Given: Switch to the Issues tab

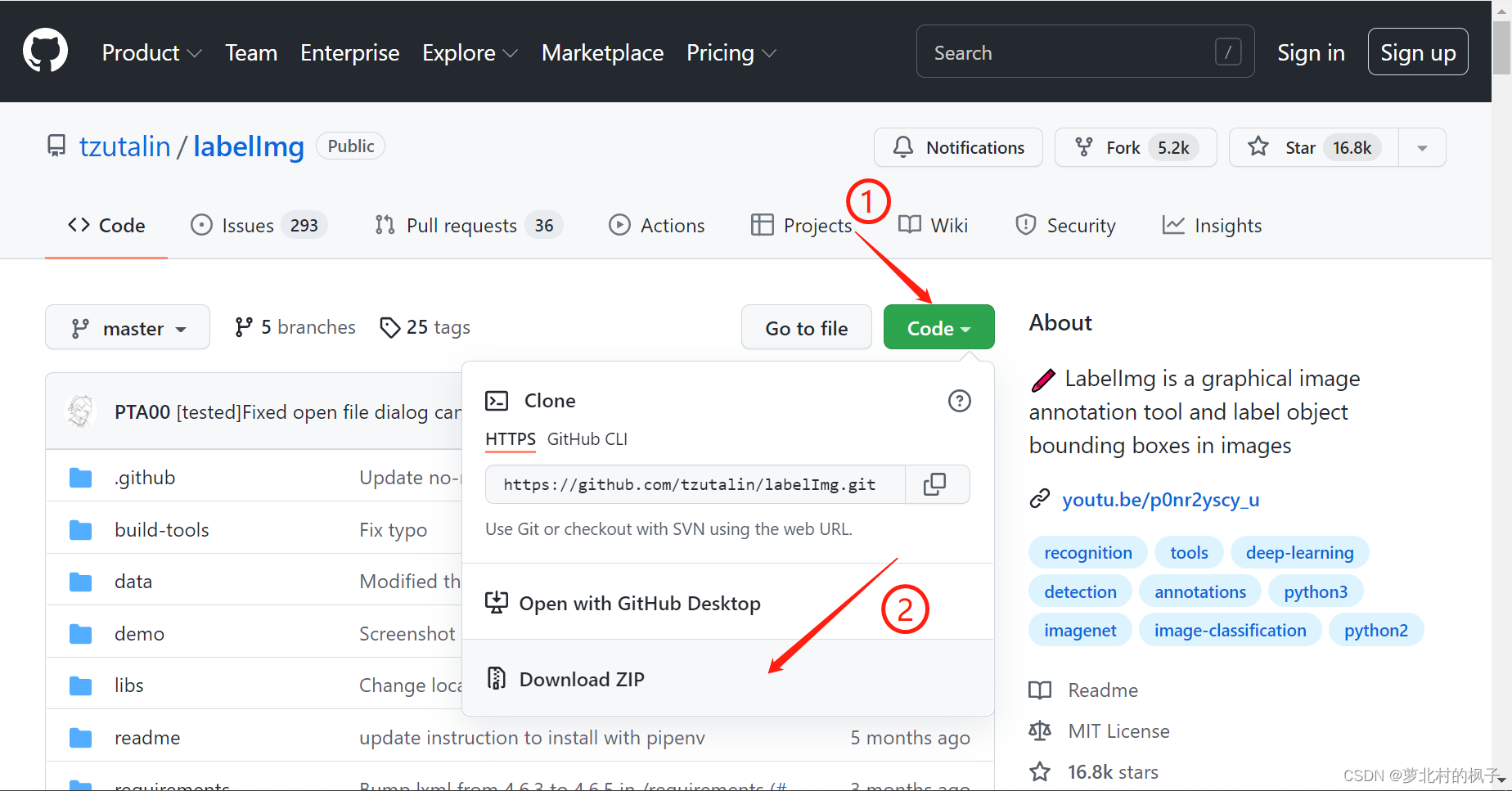Looking at the screenshot, I should point(259,226).
